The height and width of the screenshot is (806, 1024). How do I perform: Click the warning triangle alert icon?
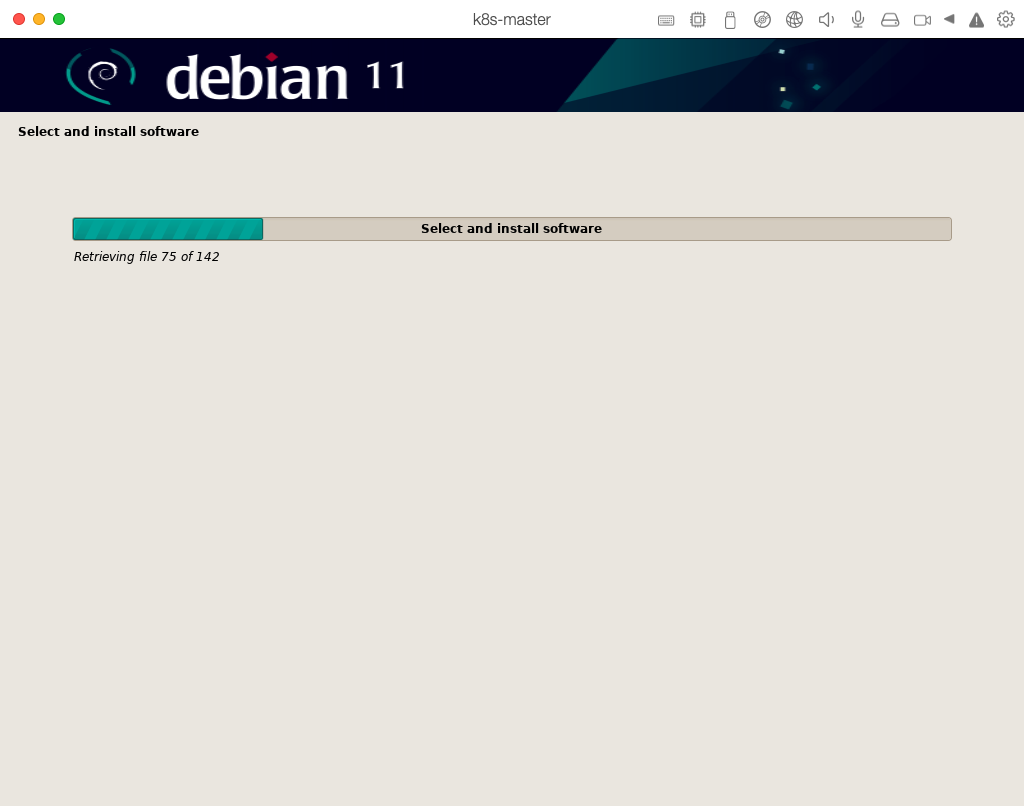pos(976,20)
